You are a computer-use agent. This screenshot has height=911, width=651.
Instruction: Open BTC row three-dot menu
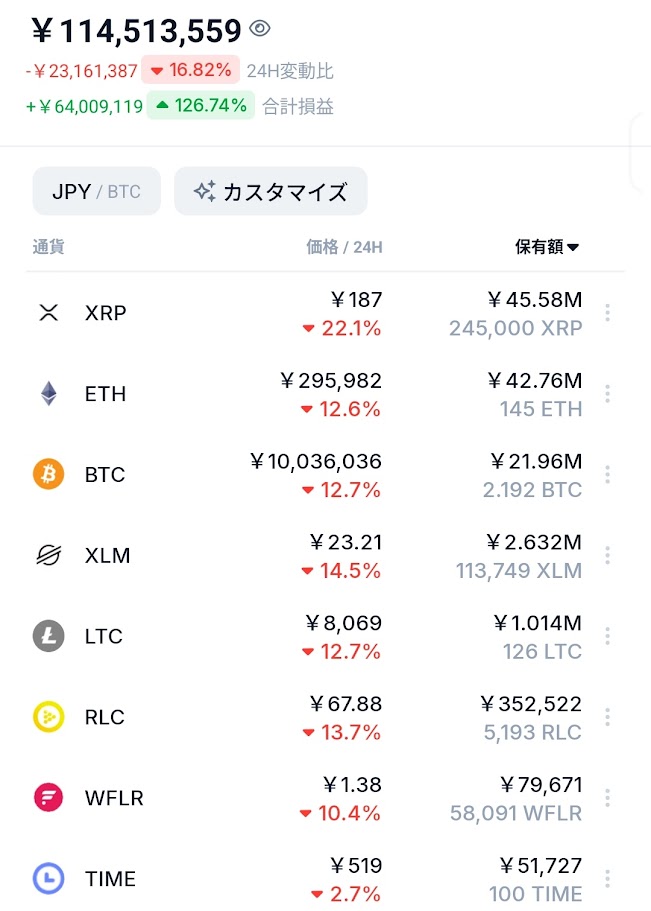point(607,474)
